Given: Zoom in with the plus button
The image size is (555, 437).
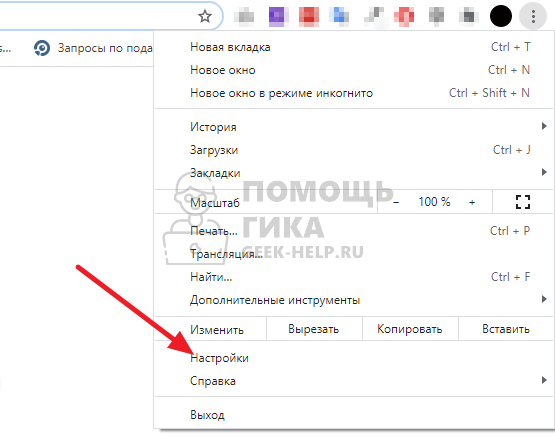Looking at the screenshot, I should [x=472, y=202].
